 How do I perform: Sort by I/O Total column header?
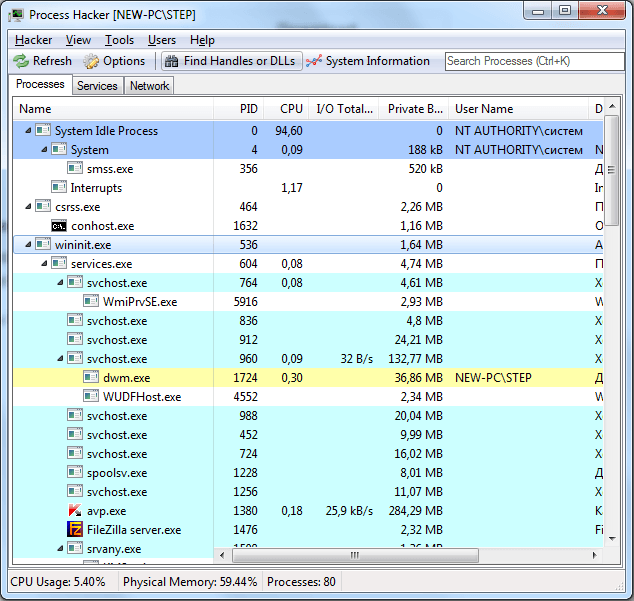point(343,109)
